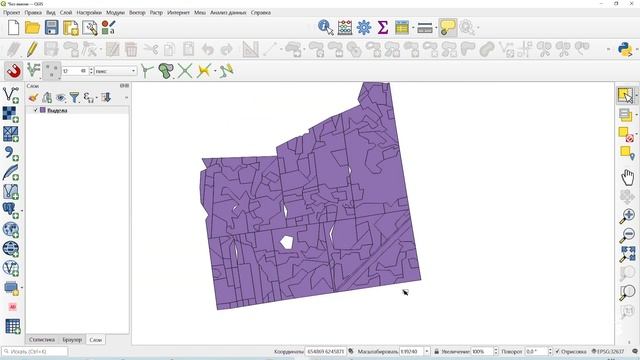Open the manage map themes eye icon
Screen dimensions: 640x360
coord(61,97)
